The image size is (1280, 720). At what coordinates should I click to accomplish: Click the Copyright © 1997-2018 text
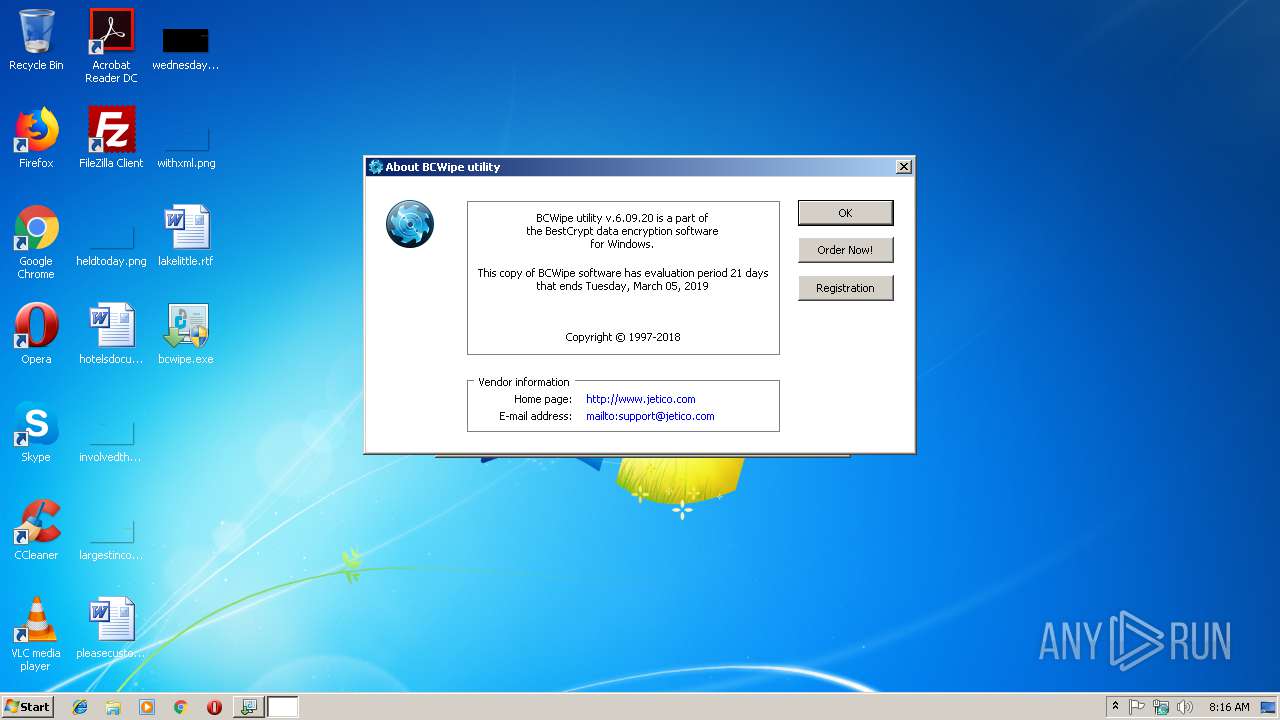[x=623, y=337]
